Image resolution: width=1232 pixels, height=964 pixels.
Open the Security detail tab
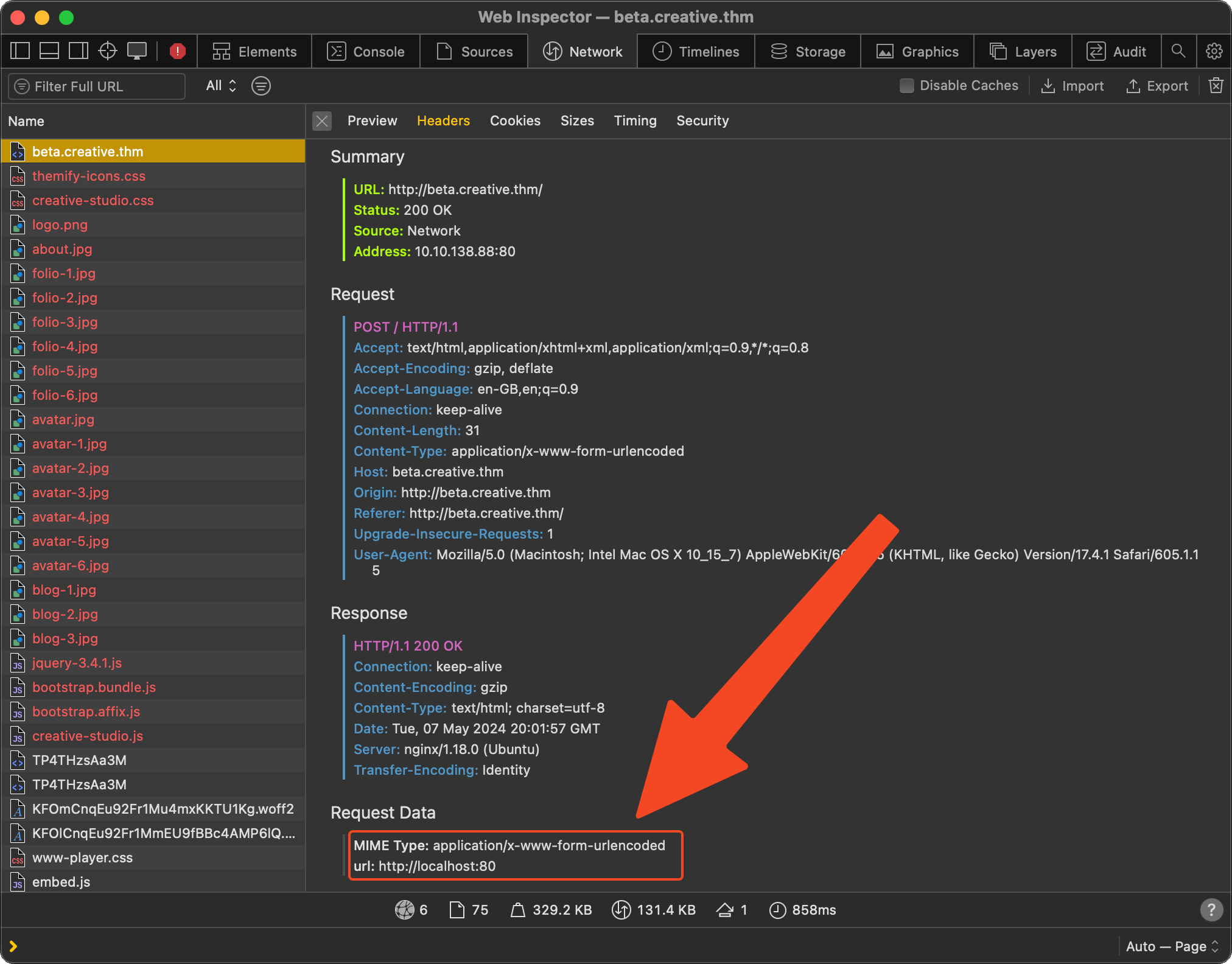[x=702, y=120]
